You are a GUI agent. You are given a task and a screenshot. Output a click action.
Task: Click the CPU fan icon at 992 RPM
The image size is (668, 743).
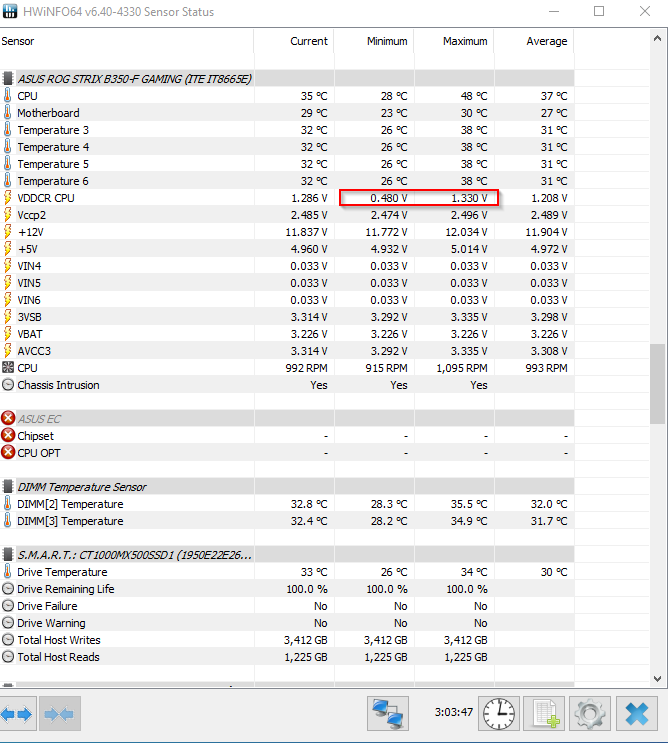click(x=8, y=368)
